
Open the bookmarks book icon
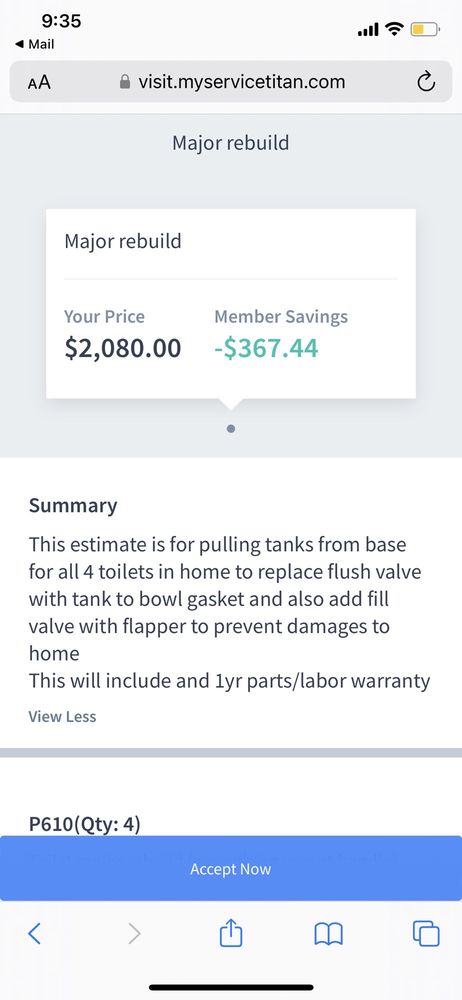coord(329,934)
